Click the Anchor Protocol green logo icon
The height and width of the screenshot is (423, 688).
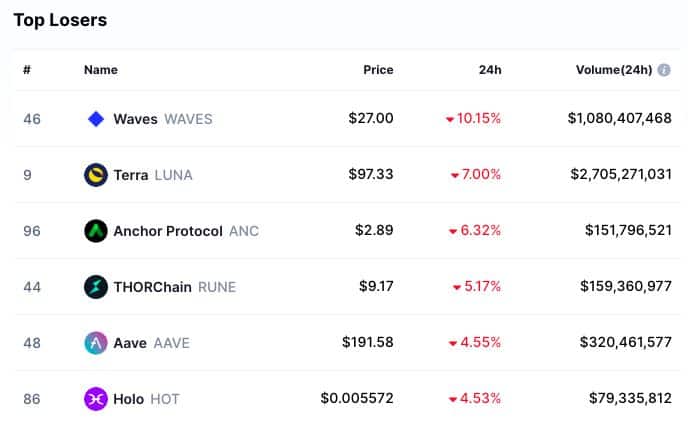pos(96,231)
